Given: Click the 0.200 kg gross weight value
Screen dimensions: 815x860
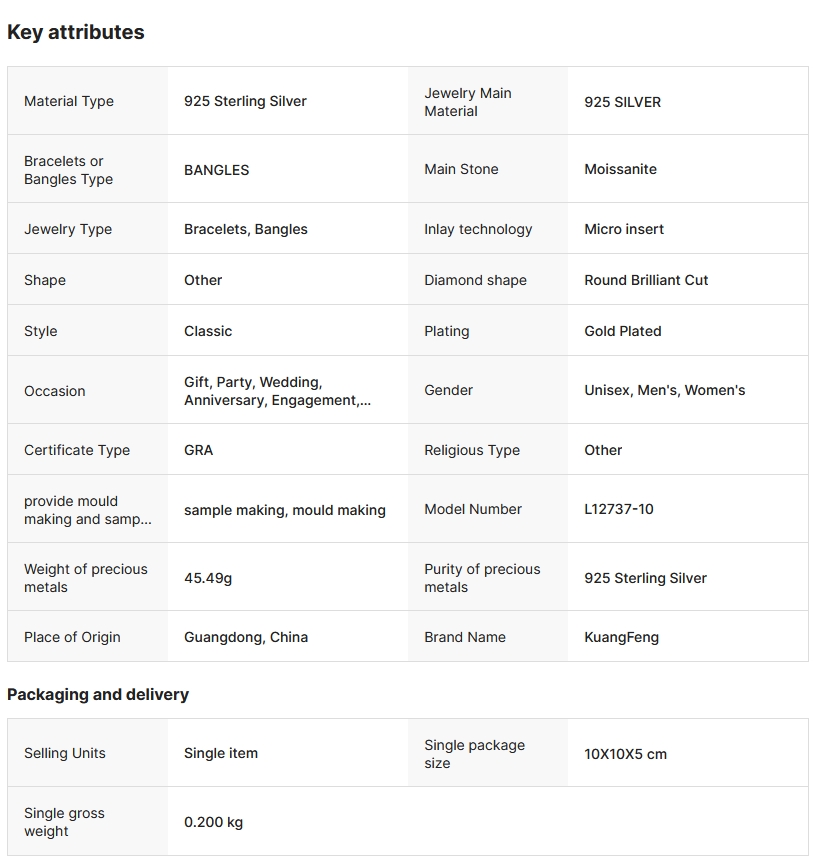Looking at the screenshot, I should [x=213, y=822].
